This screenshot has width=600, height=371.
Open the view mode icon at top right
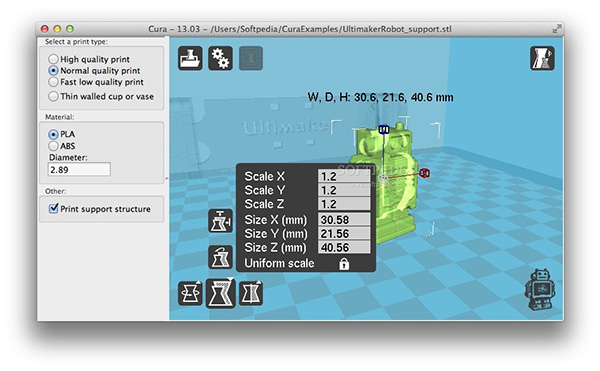point(542,58)
